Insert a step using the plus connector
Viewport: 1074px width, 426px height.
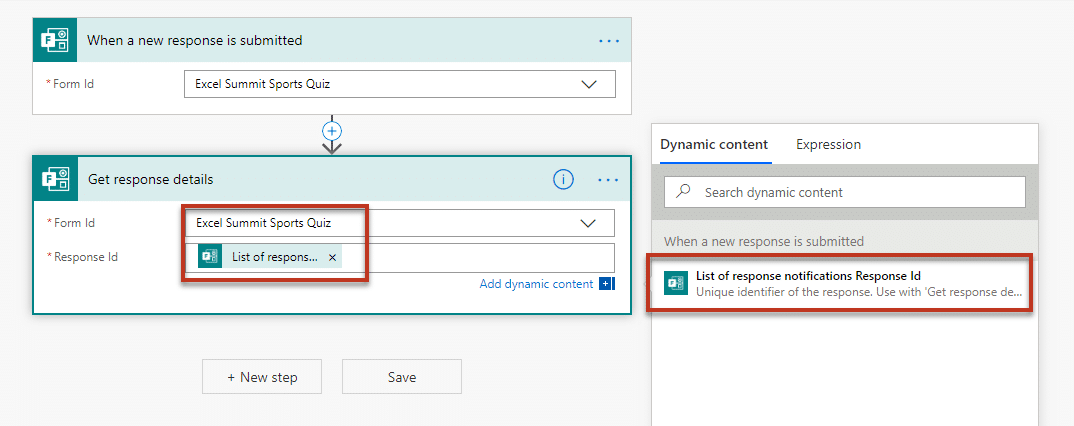(332, 131)
